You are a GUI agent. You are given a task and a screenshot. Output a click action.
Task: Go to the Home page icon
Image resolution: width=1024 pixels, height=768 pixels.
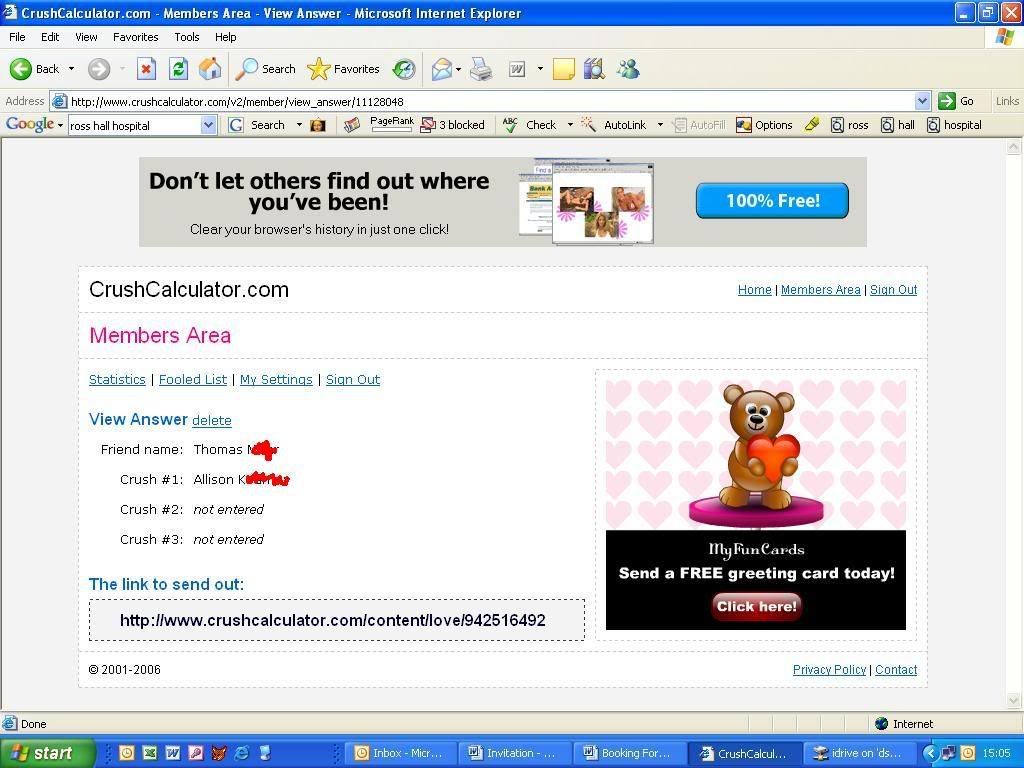tap(210, 69)
